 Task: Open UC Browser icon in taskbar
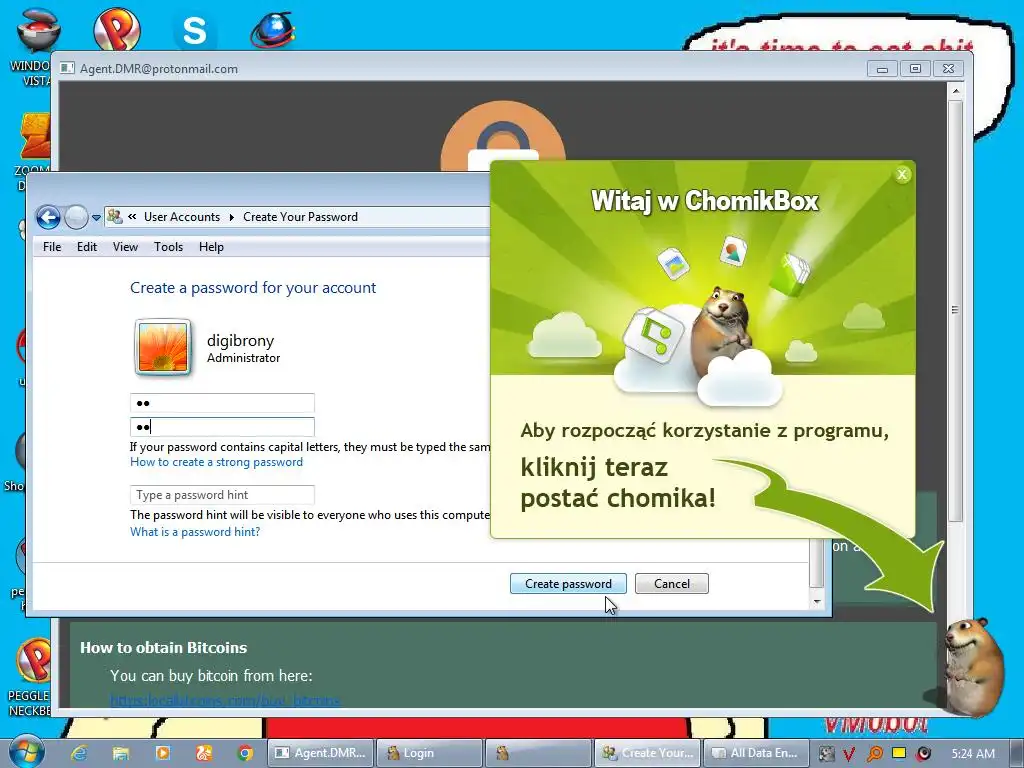coord(204,753)
